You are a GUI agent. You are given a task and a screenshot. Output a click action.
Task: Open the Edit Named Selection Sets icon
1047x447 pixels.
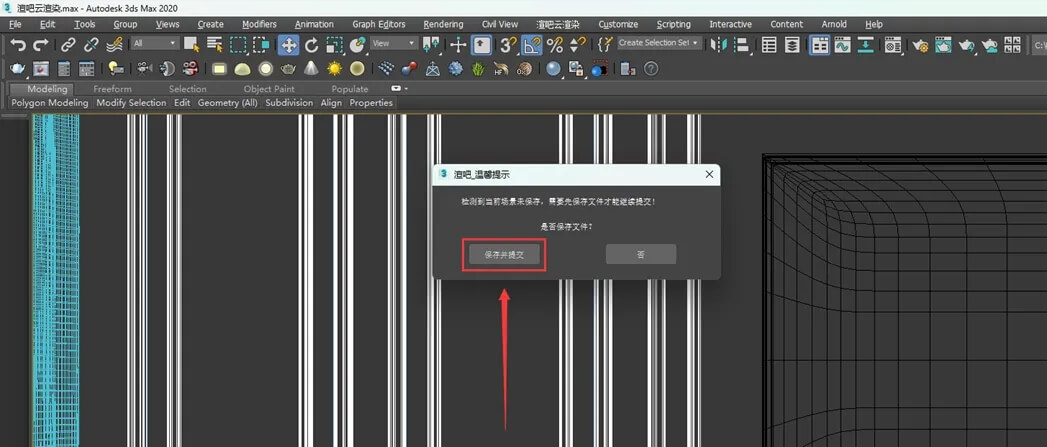tap(606, 45)
